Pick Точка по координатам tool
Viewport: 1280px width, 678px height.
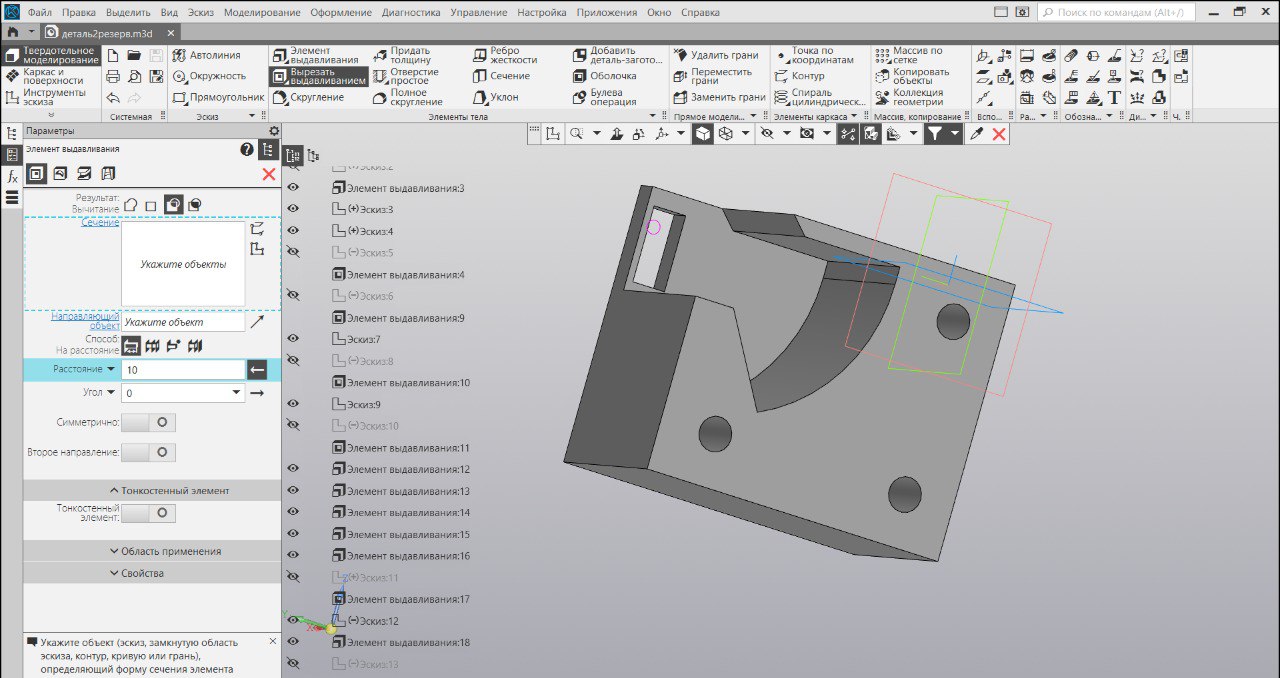[814, 55]
